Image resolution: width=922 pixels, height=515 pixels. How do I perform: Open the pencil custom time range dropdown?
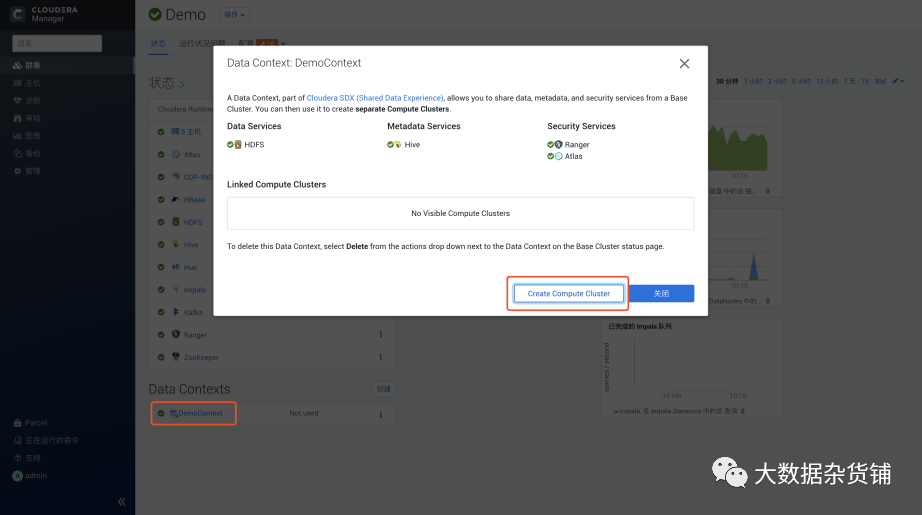898,81
